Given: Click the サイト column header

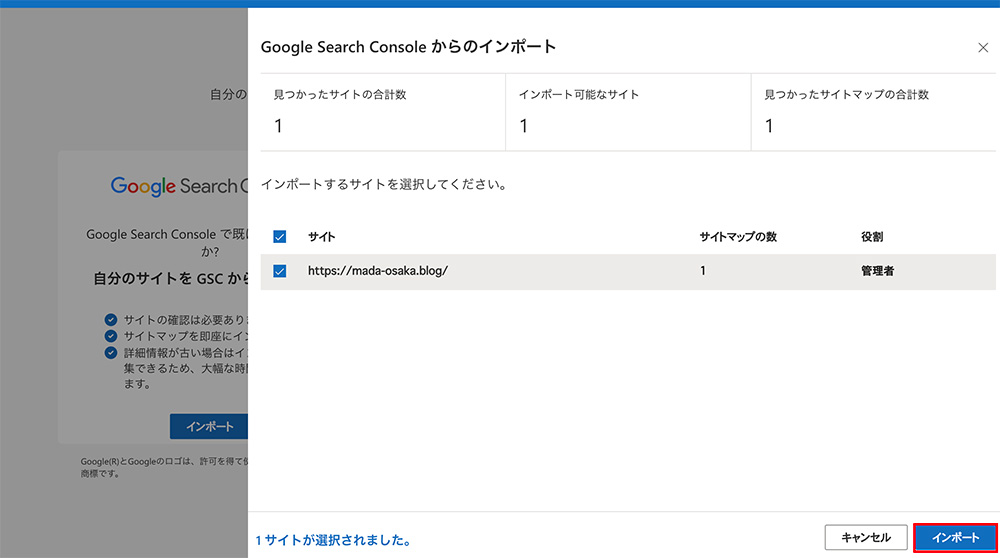Looking at the screenshot, I should pyautogui.click(x=321, y=237).
